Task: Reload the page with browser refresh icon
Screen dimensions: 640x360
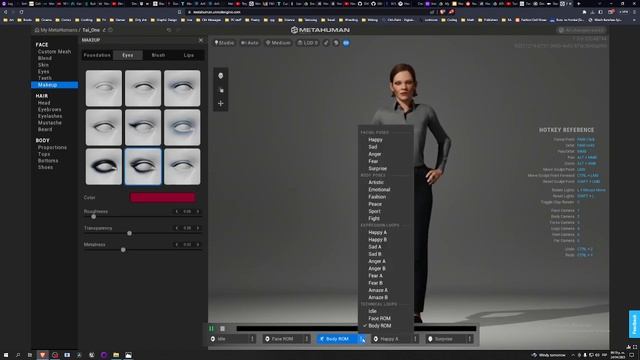Action: [21, 12]
